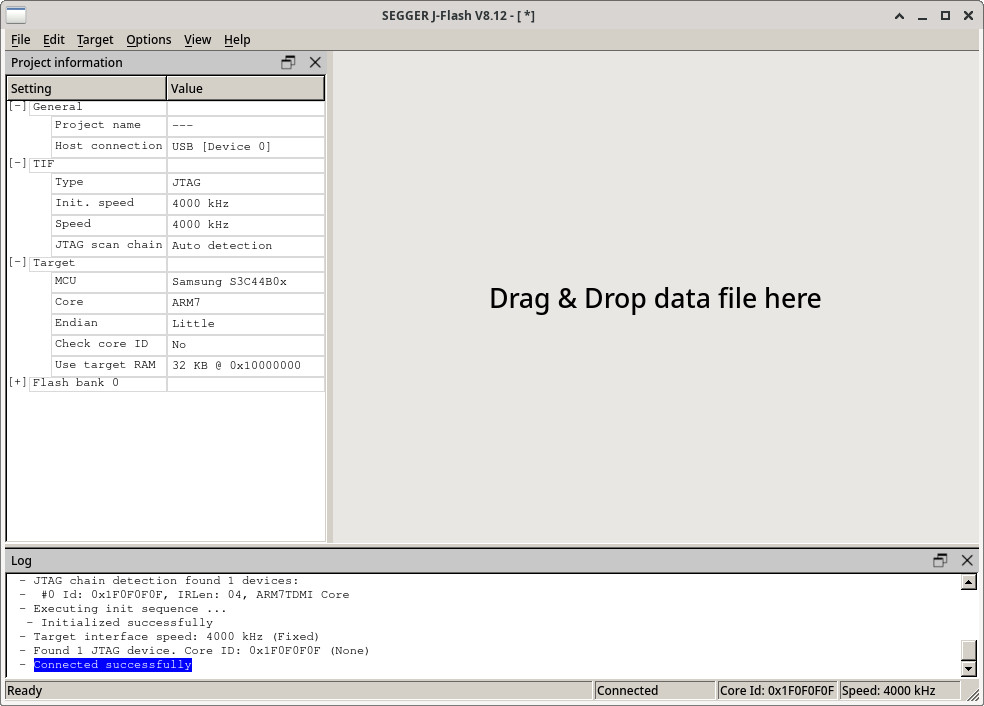Open the Edit menu

coord(54,40)
